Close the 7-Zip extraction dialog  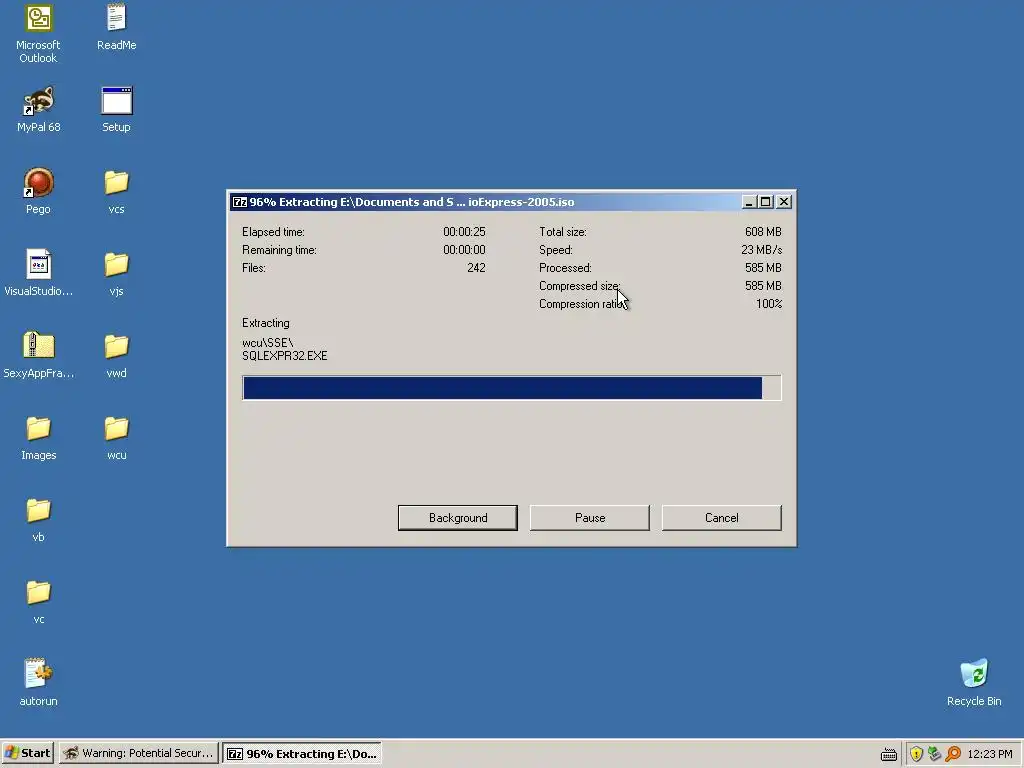[x=784, y=202]
